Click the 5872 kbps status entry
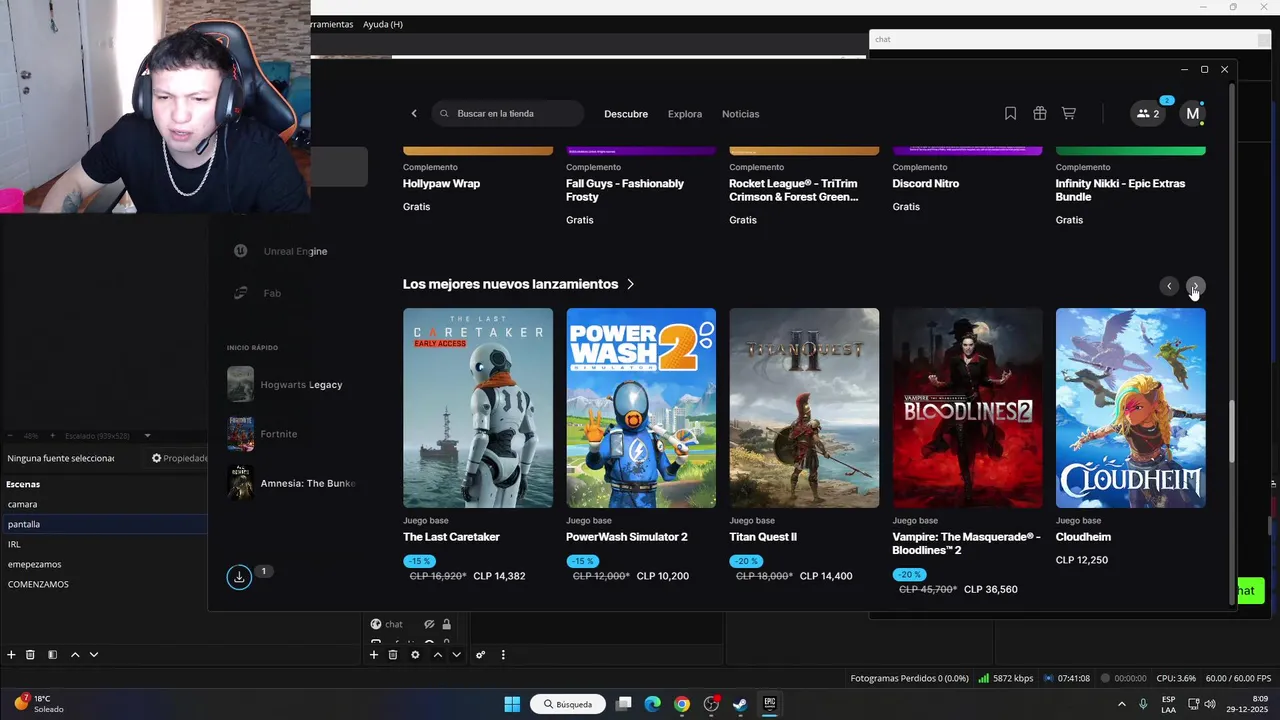1280x720 pixels. 1006,678
